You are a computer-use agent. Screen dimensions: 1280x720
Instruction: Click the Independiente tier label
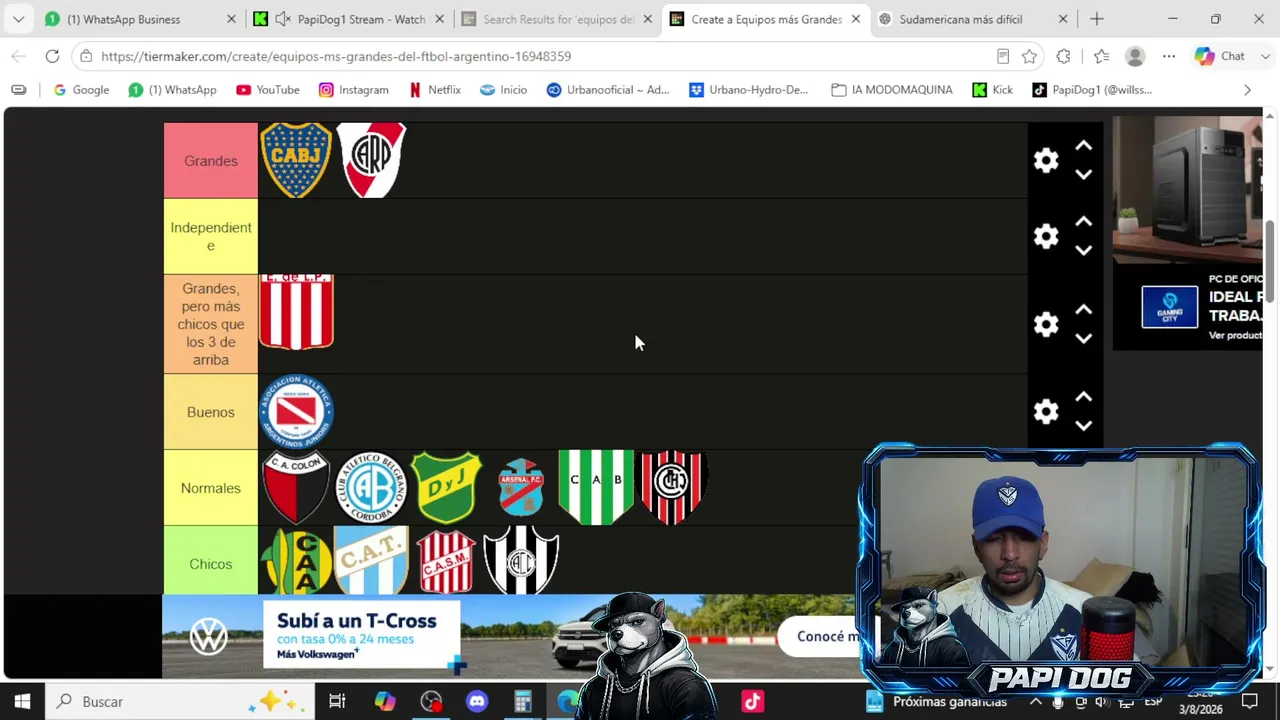coord(211,236)
